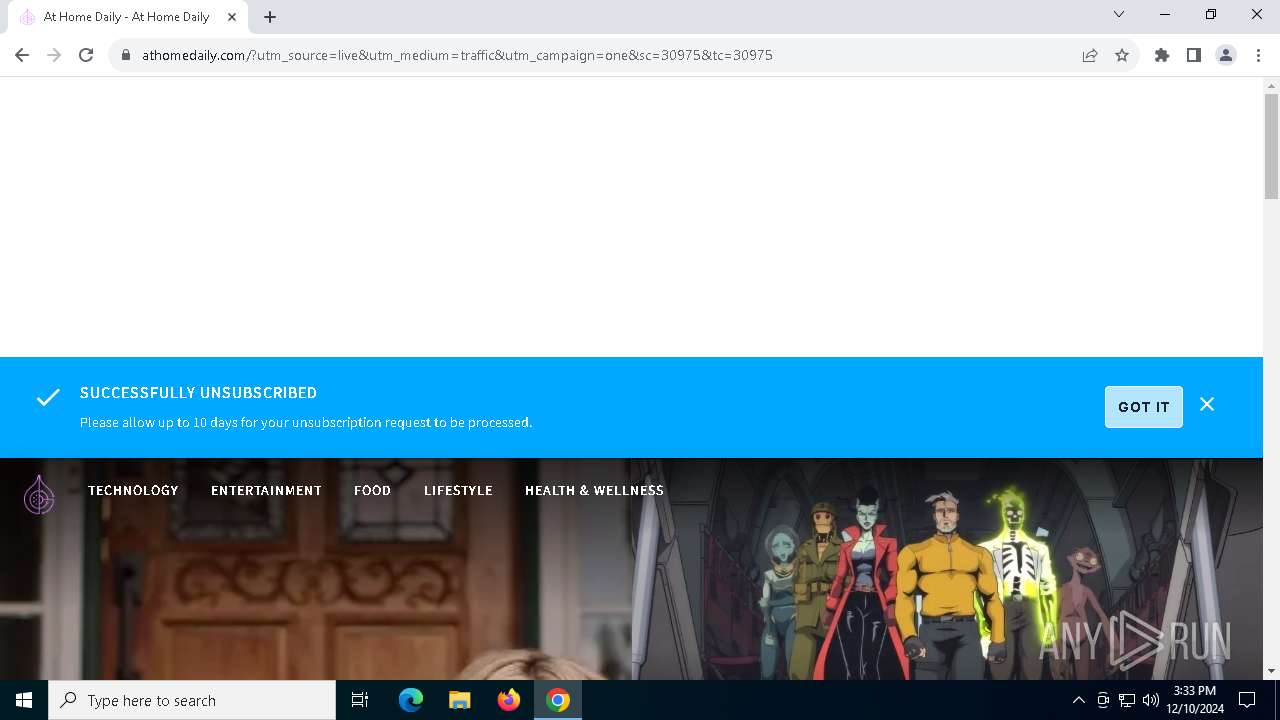Open the Chrome profile avatar
Viewport: 1280px width, 720px height.
(x=1226, y=55)
